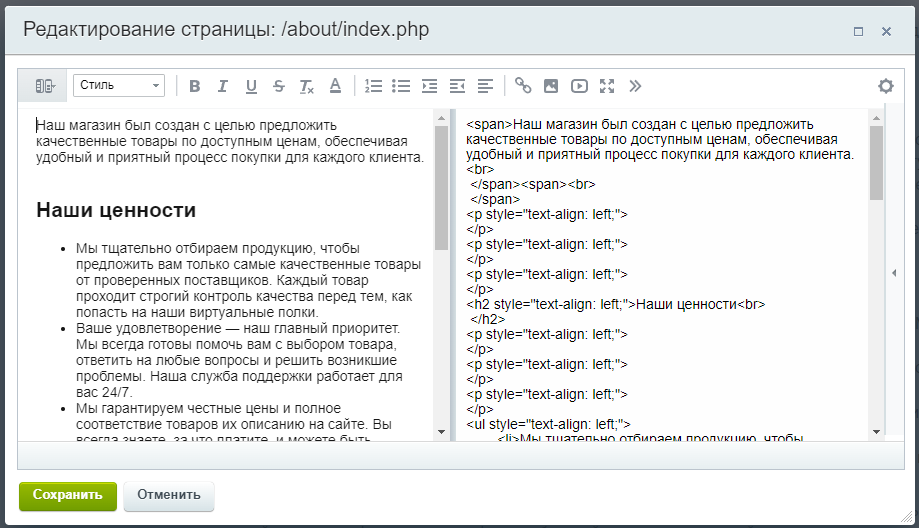Click the ul style code line
The height and width of the screenshot is (528, 919).
click(x=549, y=424)
